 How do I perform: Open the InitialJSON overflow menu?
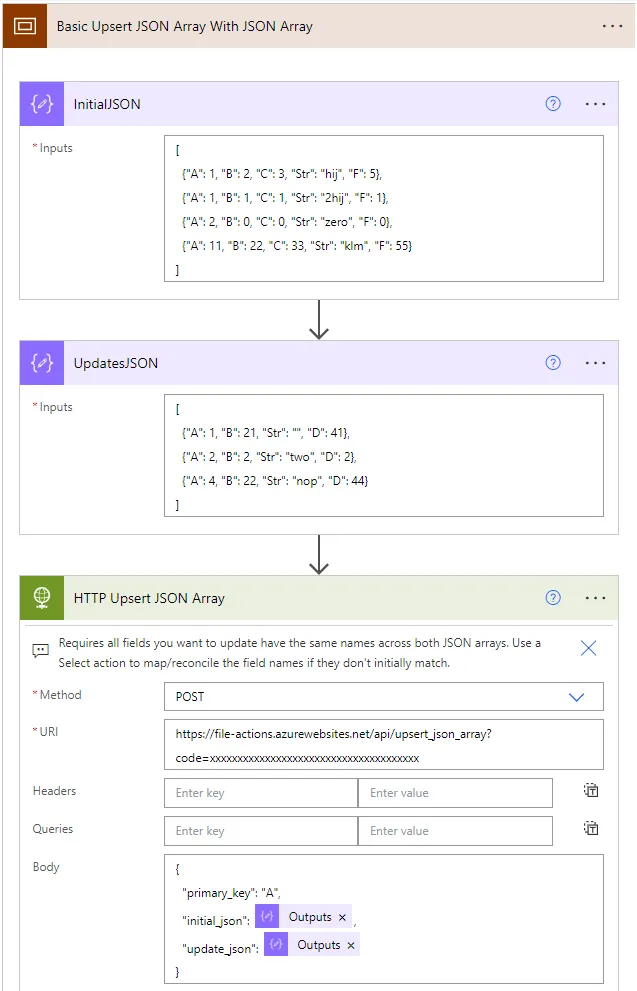595,103
